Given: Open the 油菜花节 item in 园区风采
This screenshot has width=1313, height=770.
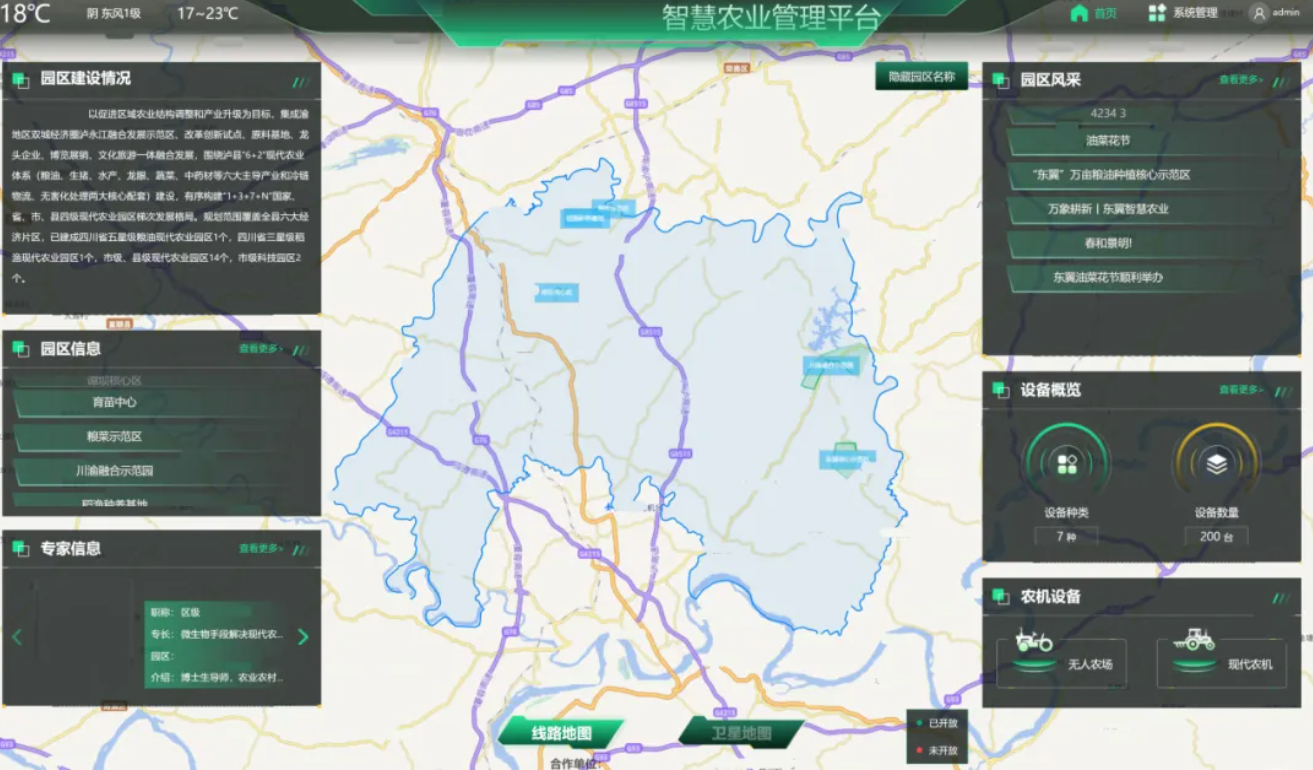Looking at the screenshot, I should (x=1108, y=141).
